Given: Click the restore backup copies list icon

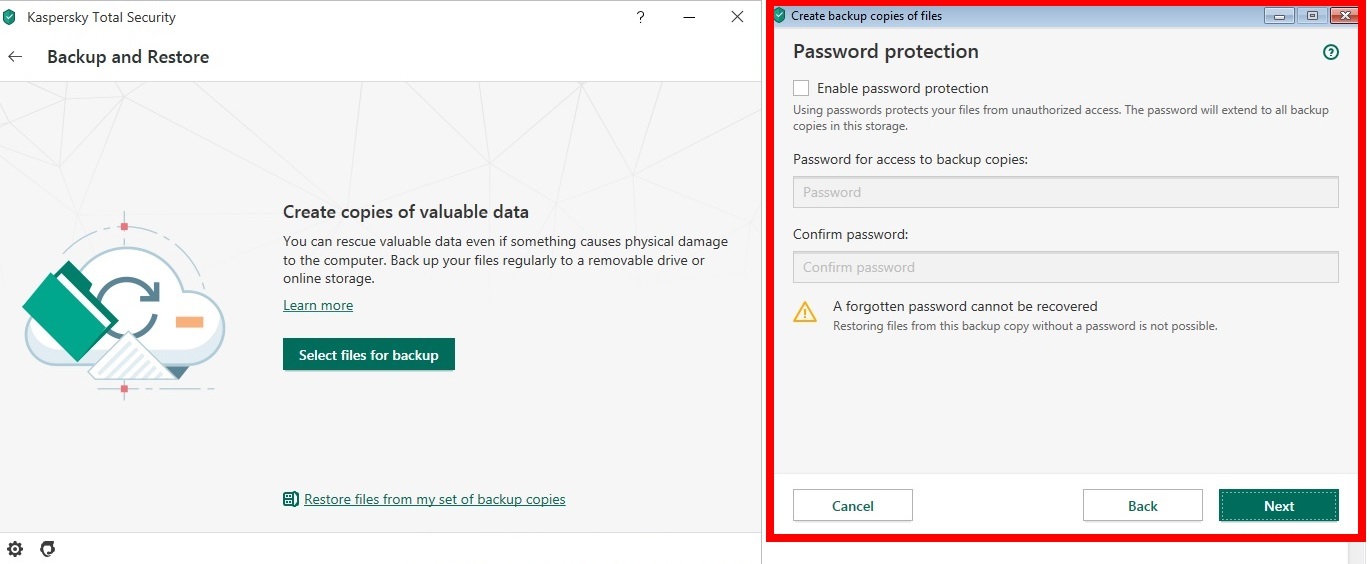Looking at the screenshot, I should pos(291,499).
